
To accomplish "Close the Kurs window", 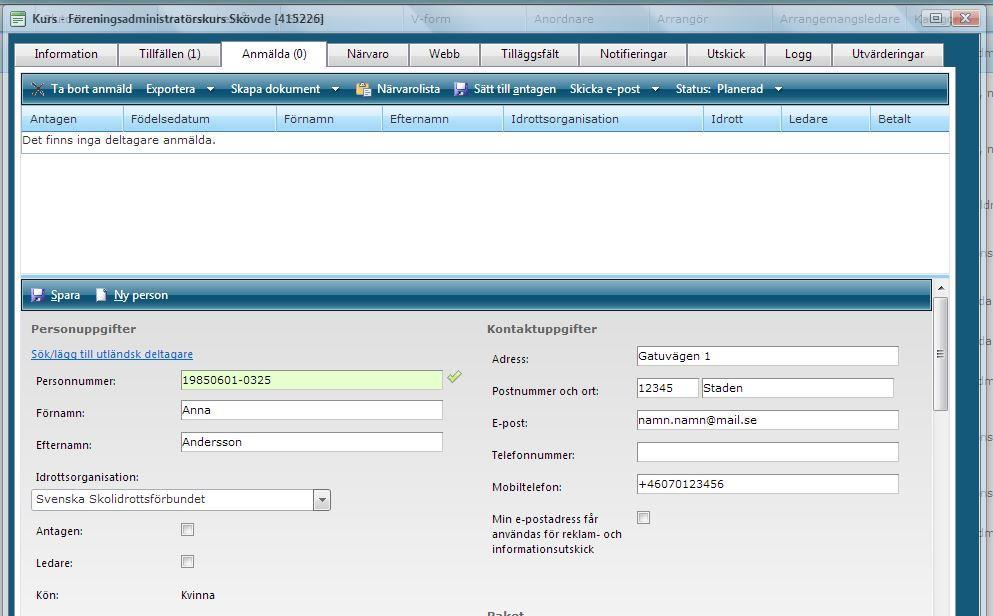I will [965, 18].
